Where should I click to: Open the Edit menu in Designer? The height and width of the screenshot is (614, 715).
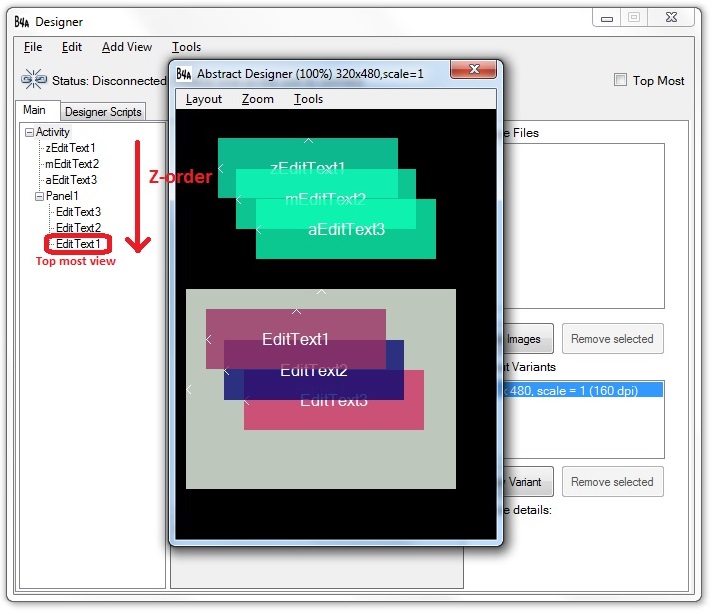pyautogui.click(x=72, y=47)
